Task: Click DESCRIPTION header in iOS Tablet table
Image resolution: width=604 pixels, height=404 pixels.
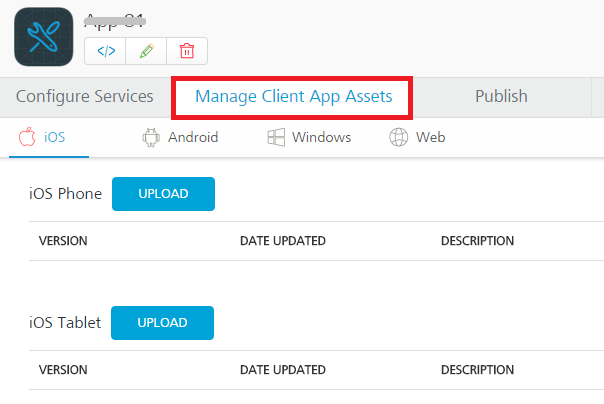Action: (477, 370)
